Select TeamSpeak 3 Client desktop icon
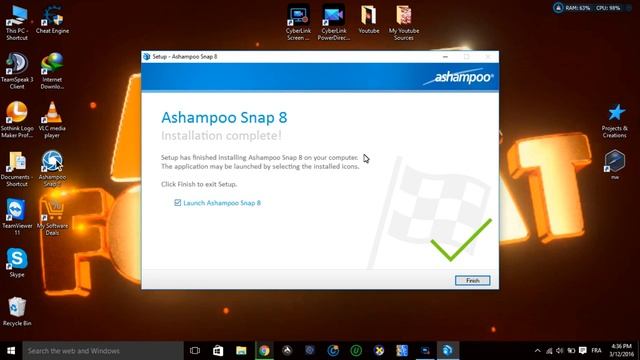This screenshot has width=640, height=360. [17, 71]
